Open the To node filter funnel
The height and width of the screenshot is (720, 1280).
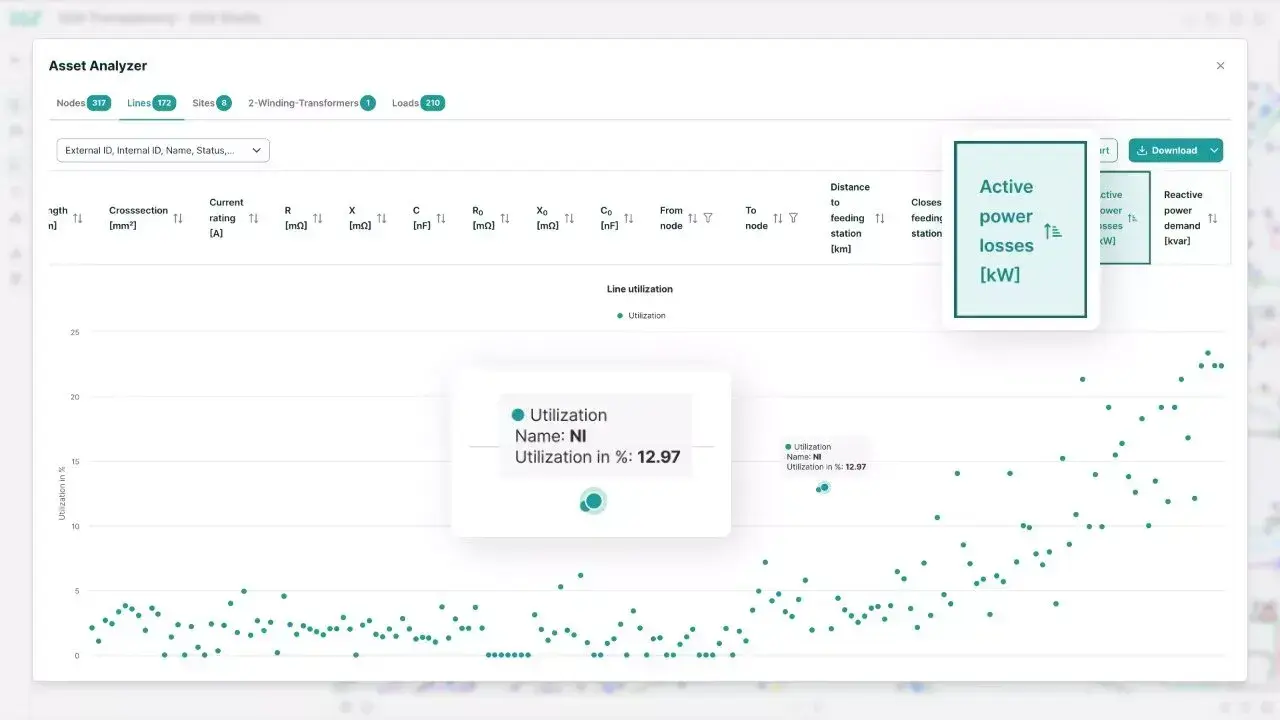coord(793,218)
